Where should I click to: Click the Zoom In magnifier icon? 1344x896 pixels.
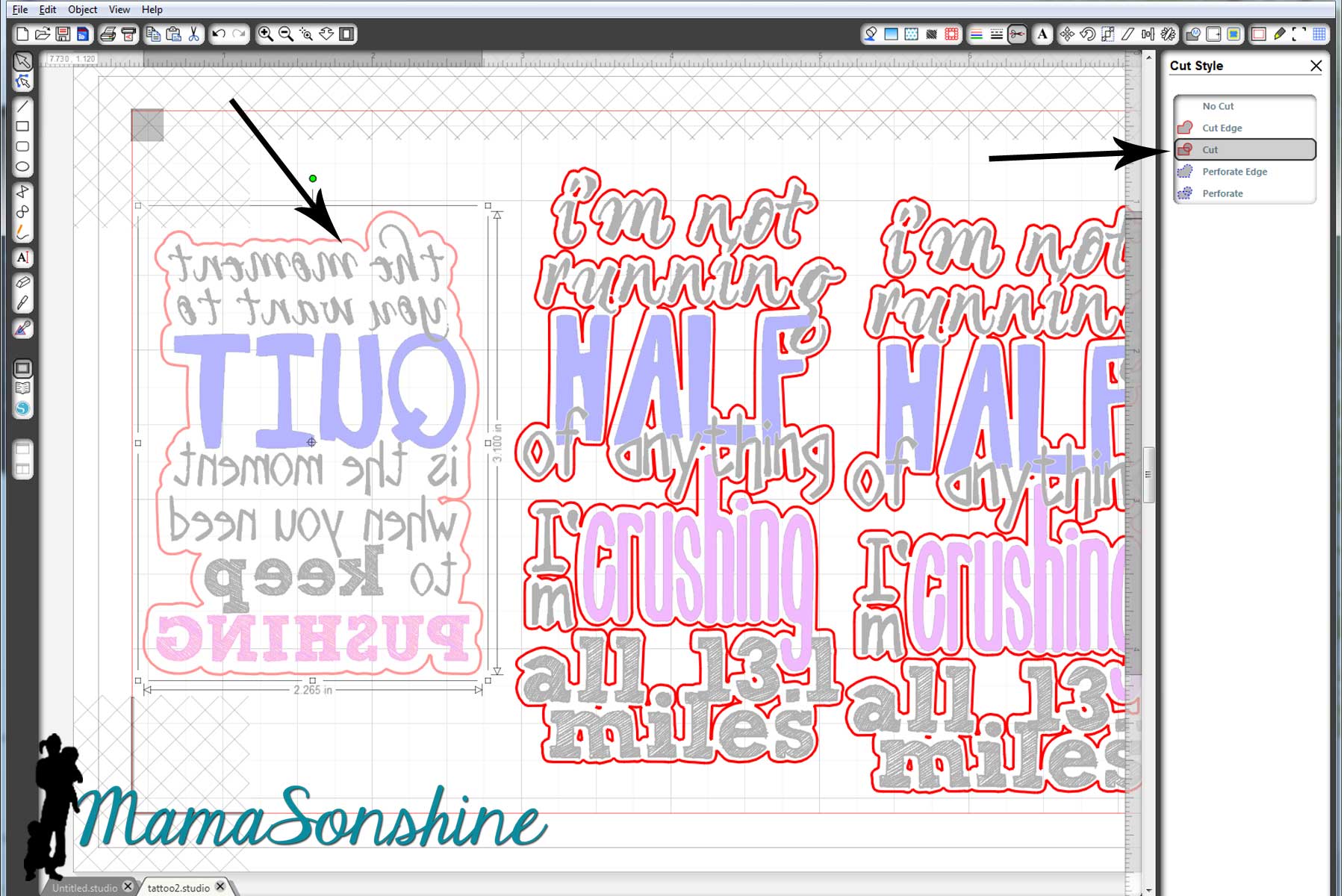265,34
